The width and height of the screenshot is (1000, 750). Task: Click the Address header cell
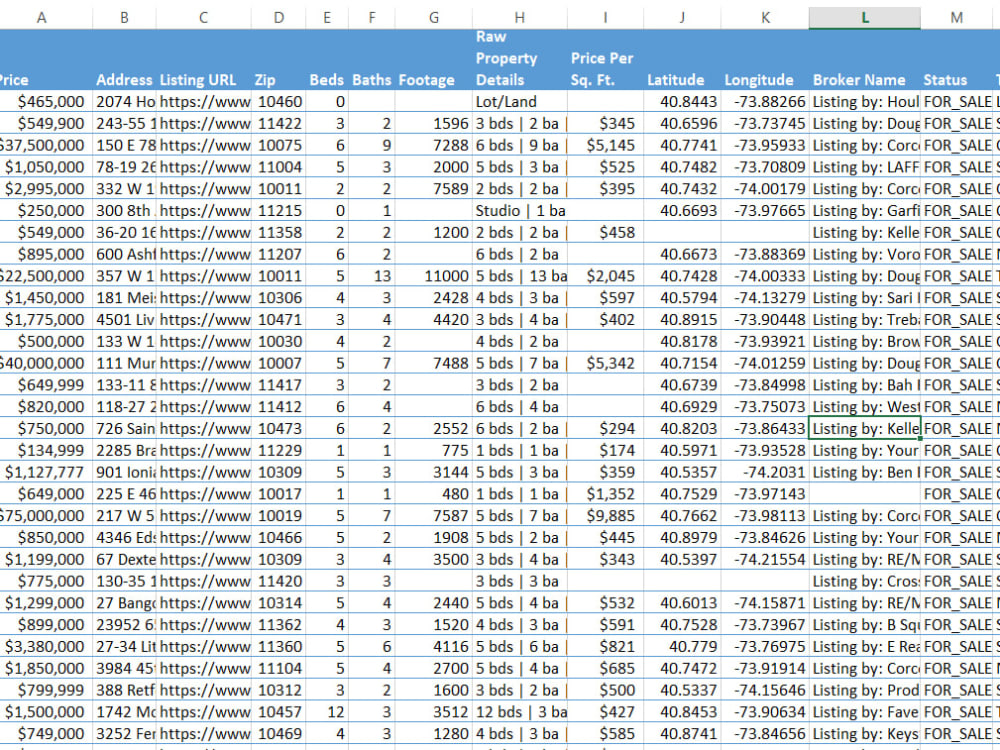124,60
